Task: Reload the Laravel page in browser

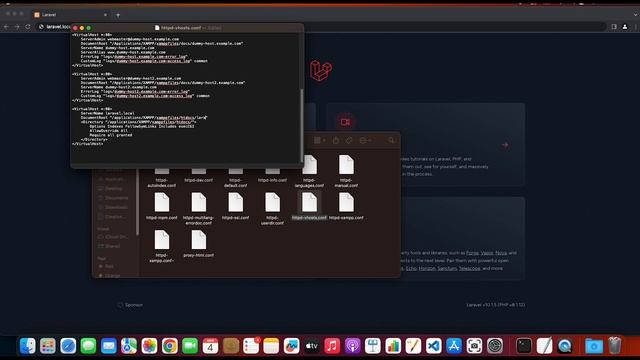Action: click(28, 27)
